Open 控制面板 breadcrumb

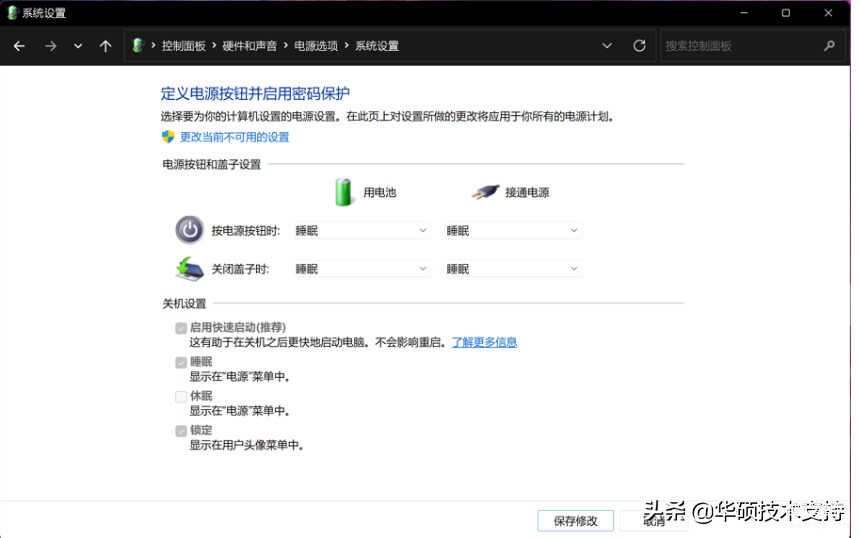coord(183,46)
